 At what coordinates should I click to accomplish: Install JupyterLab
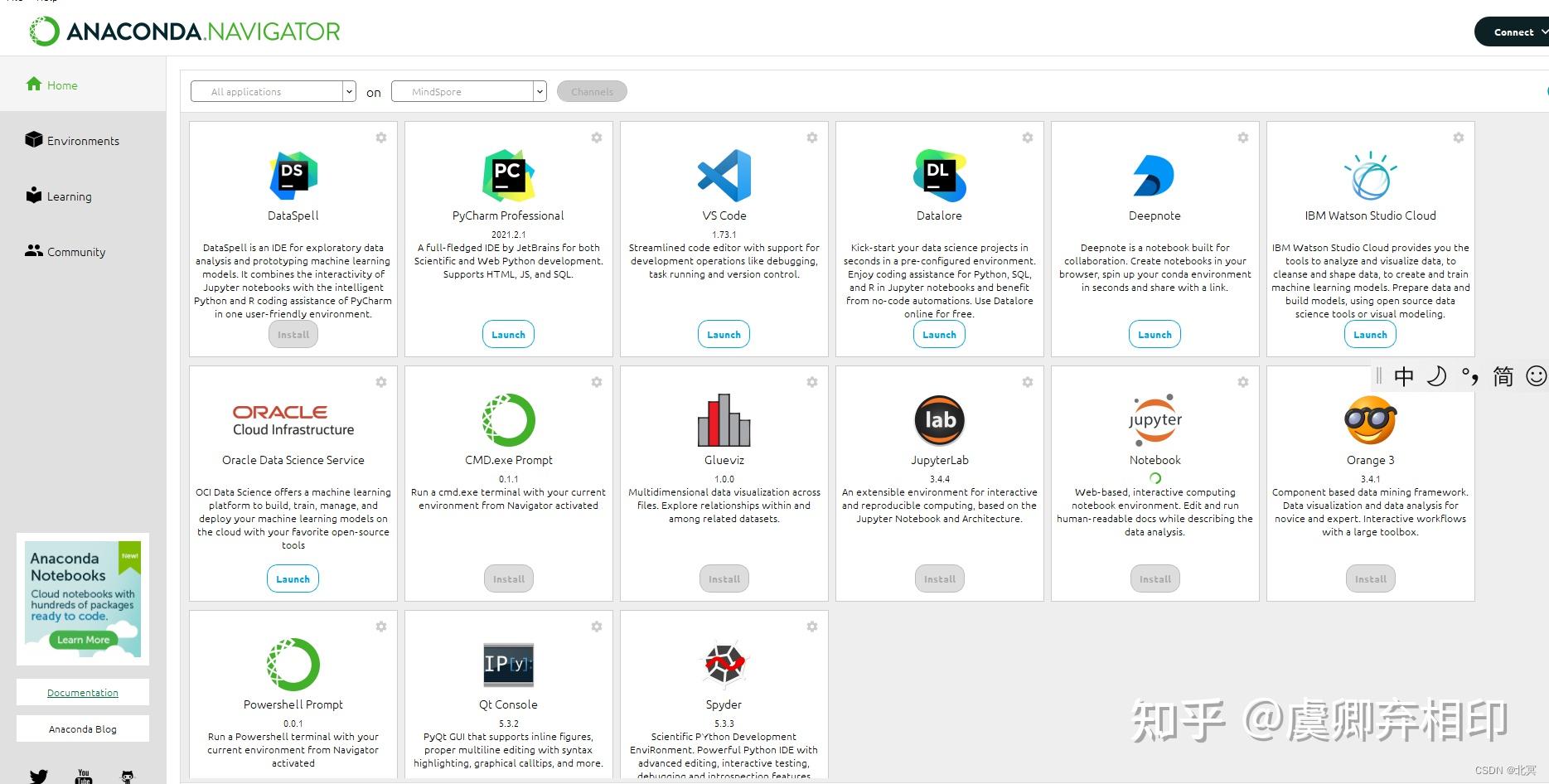point(940,578)
